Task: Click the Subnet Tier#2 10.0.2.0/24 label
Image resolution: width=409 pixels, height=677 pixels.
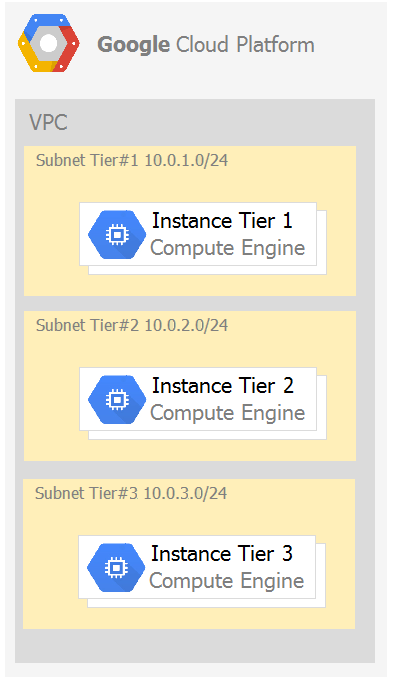Action: (x=132, y=325)
